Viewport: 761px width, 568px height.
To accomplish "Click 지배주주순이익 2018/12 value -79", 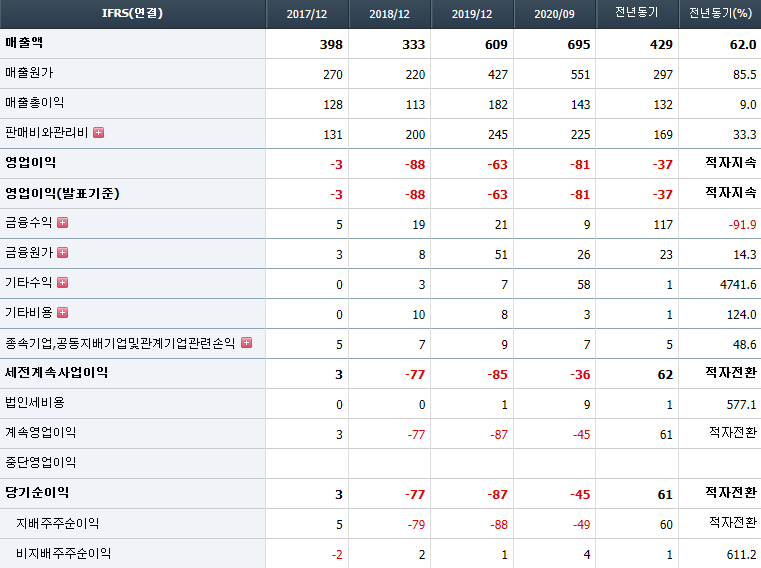I will tap(416, 525).
